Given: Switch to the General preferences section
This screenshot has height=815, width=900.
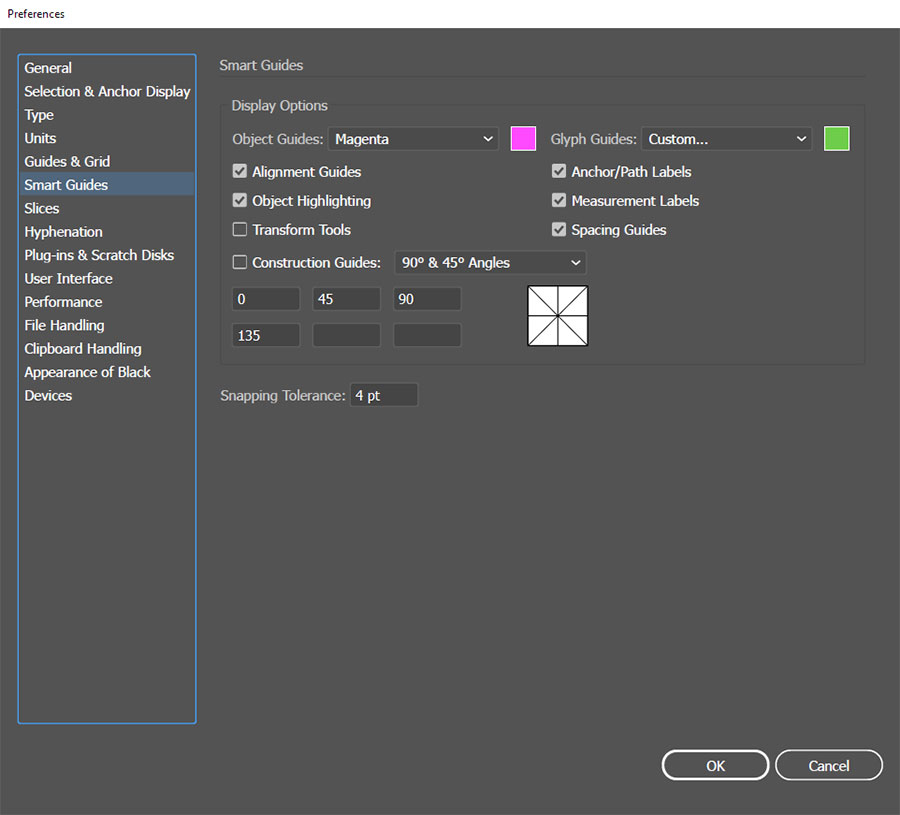Looking at the screenshot, I should [x=48, y=68].
